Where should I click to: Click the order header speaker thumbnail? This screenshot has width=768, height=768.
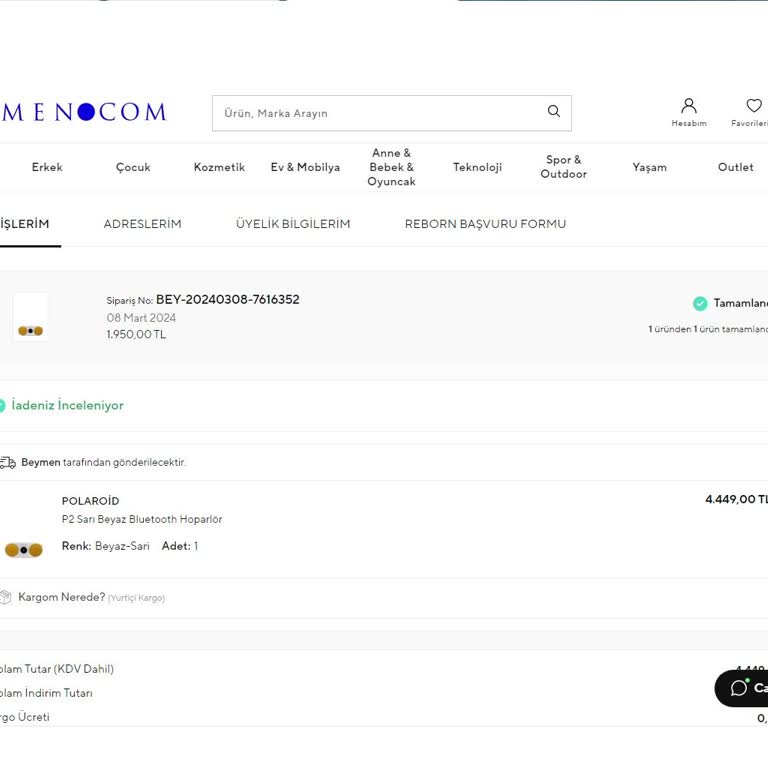(30, 318)
